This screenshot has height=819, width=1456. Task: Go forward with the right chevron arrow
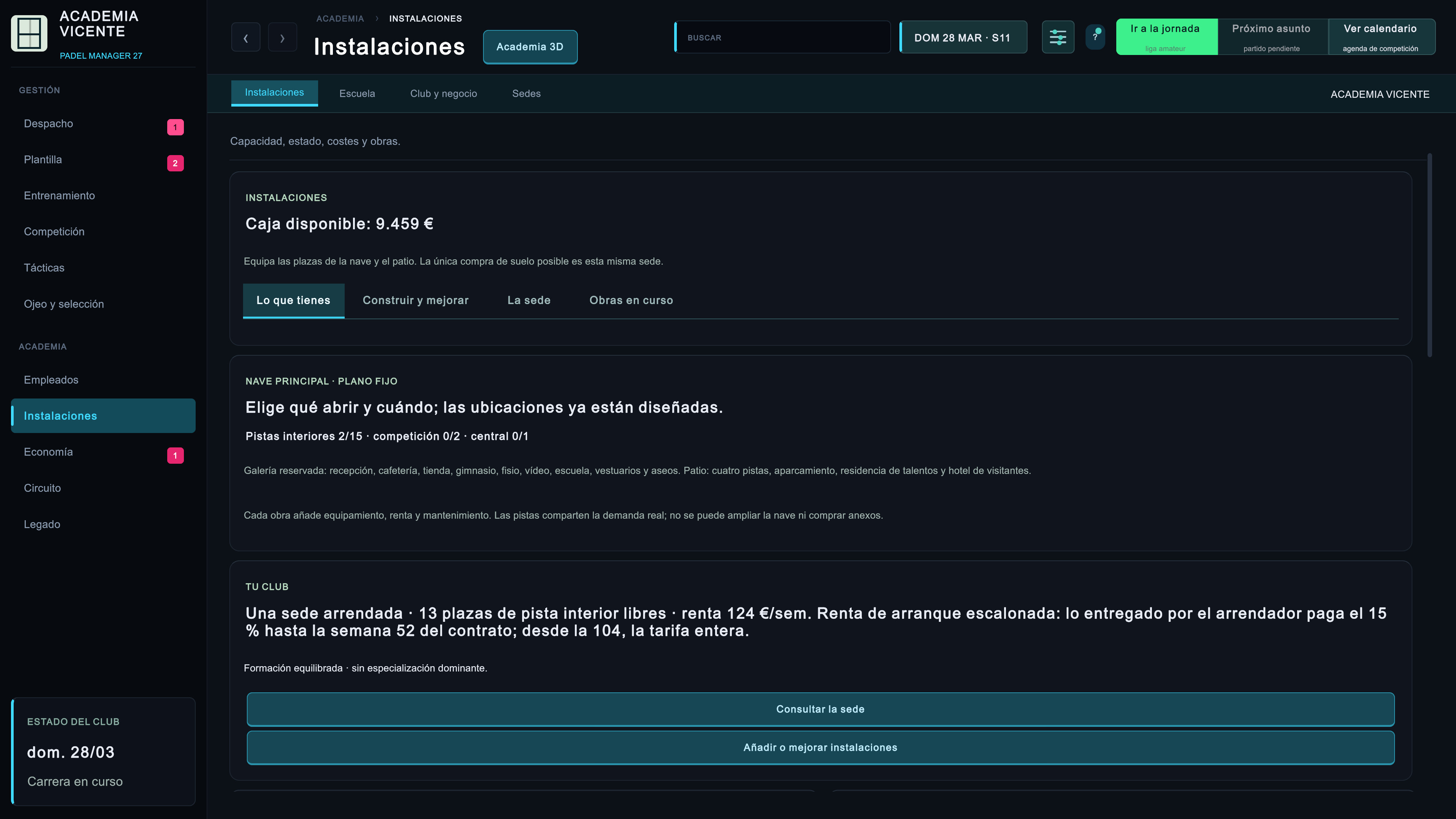[282, 37]
